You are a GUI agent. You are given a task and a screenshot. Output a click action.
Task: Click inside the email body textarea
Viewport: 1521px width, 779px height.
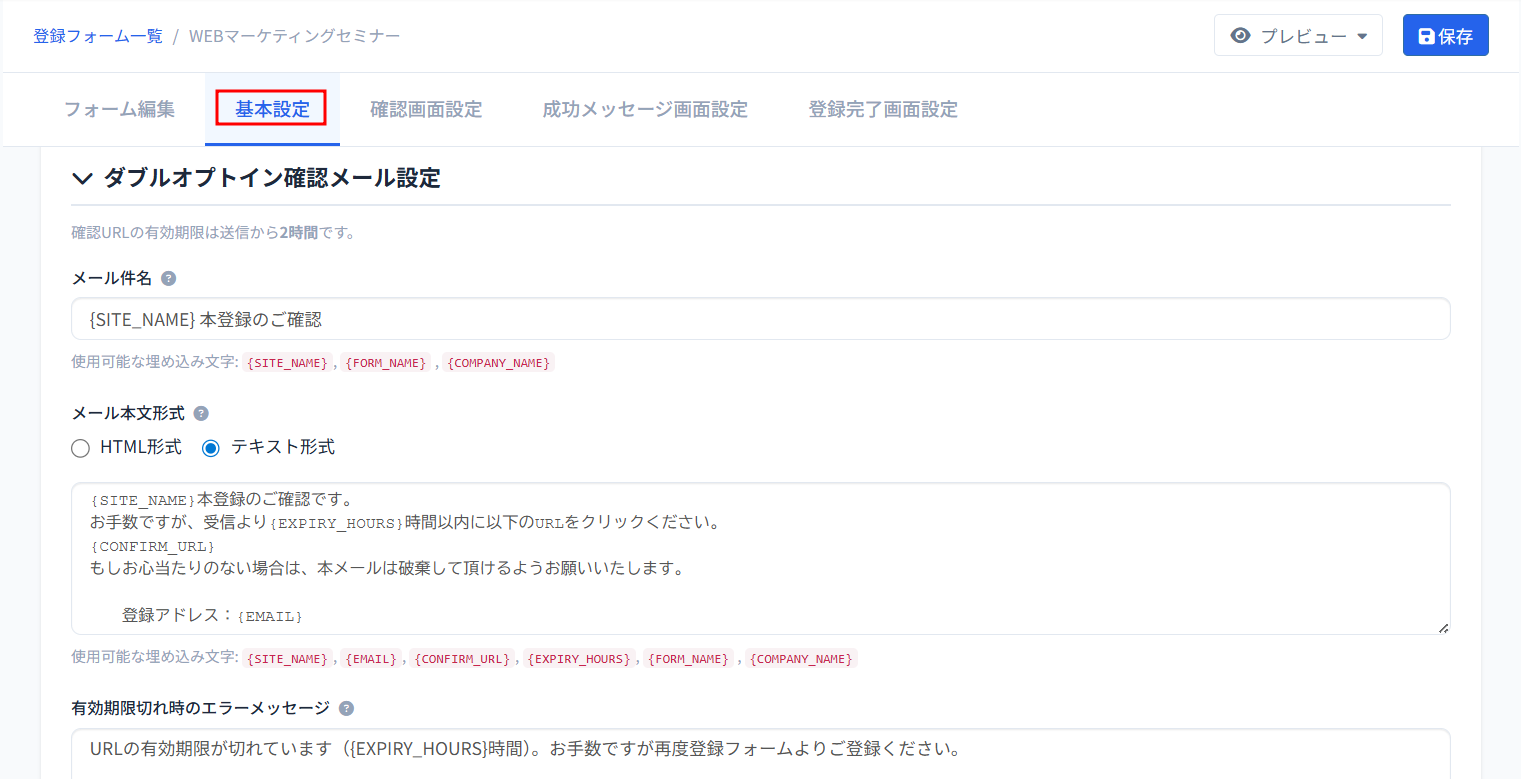tap(760, 558)
